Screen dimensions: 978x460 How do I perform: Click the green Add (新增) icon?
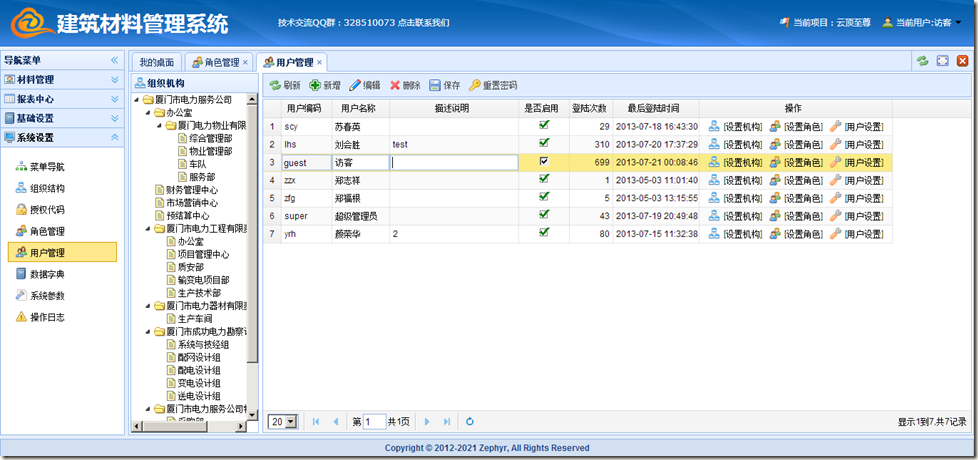[316, 86]
